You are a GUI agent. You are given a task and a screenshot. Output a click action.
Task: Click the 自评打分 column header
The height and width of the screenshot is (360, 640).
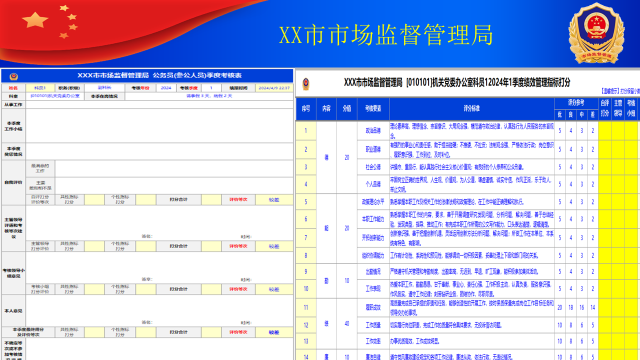pyautogui.click(x=605, y=109)
